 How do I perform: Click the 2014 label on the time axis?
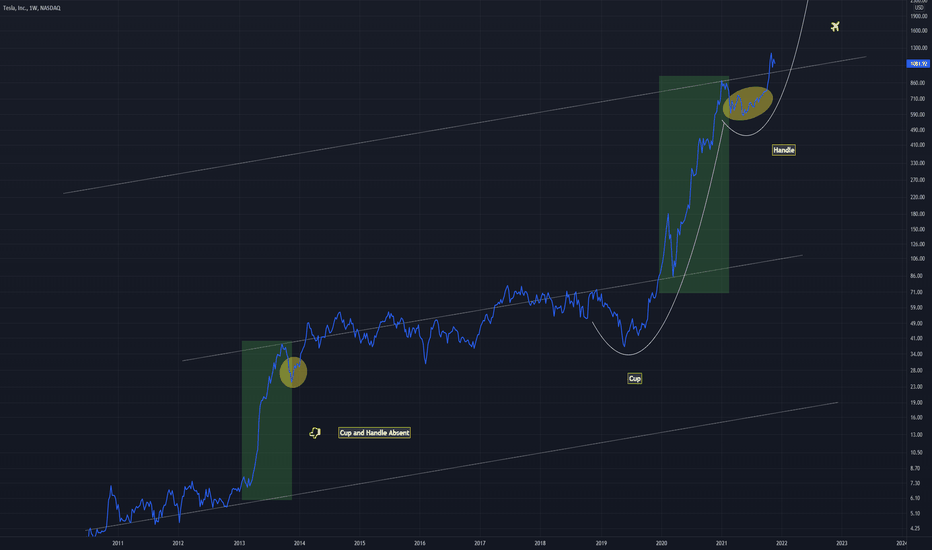[299, 543]
